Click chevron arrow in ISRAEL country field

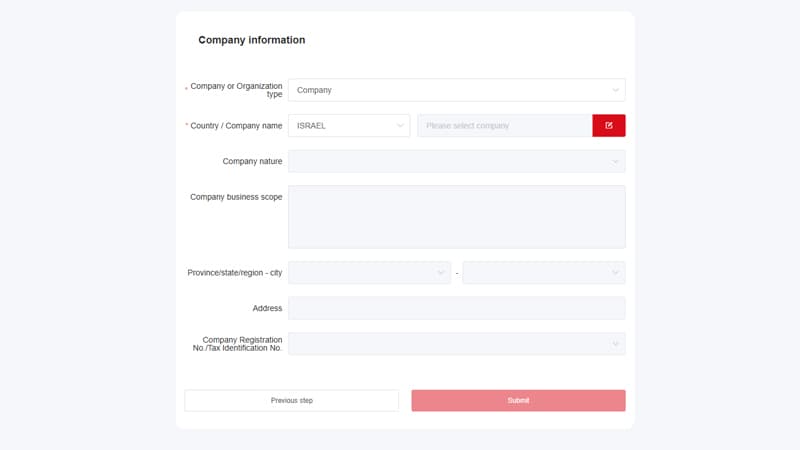[x=400, y=126]
